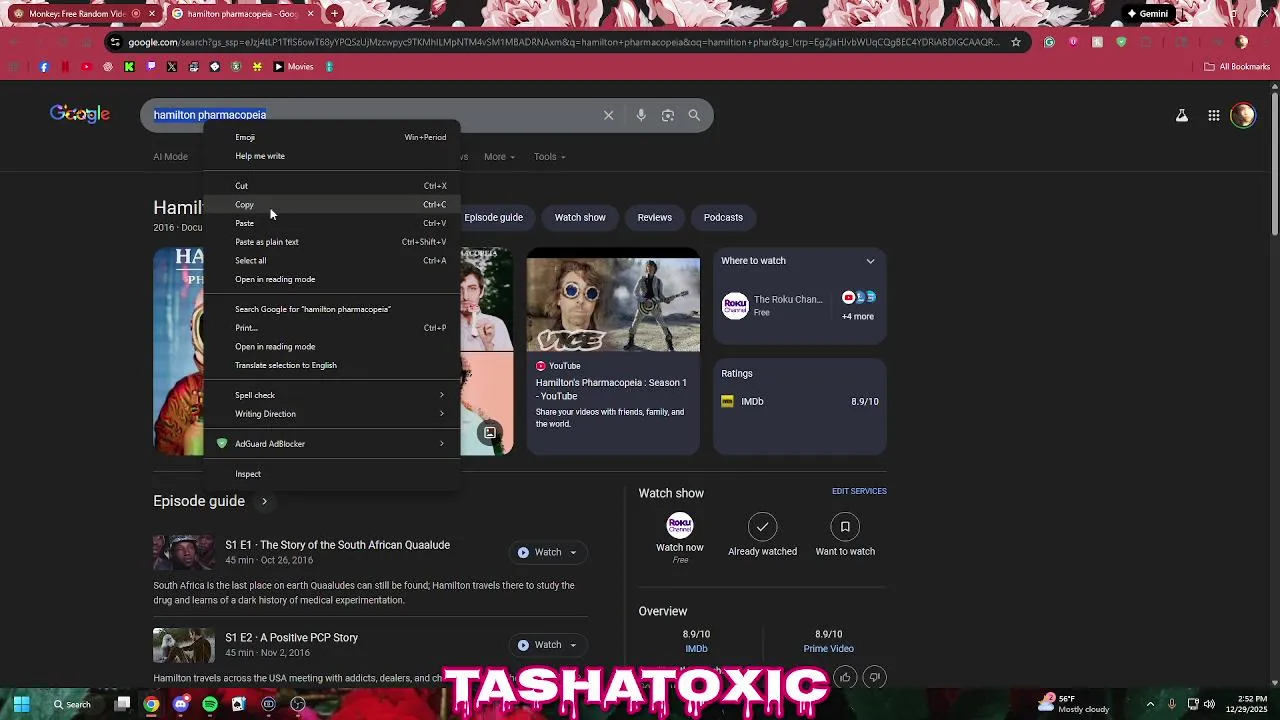The width and height of the screenshot is (1280, 720).
Task: View site information icon in address bar
Action: [115, 42]
